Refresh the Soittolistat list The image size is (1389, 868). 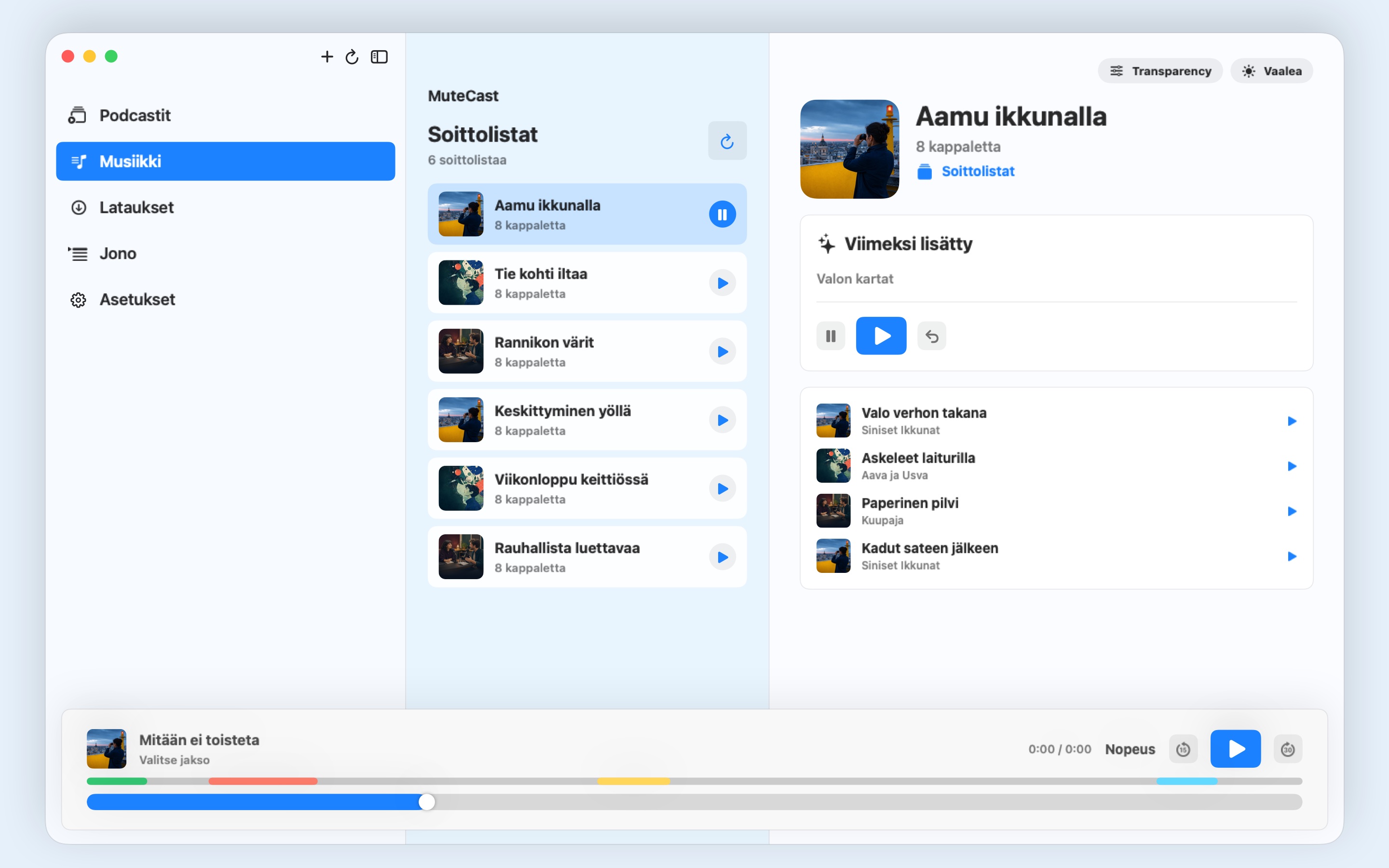pos(727,141)
